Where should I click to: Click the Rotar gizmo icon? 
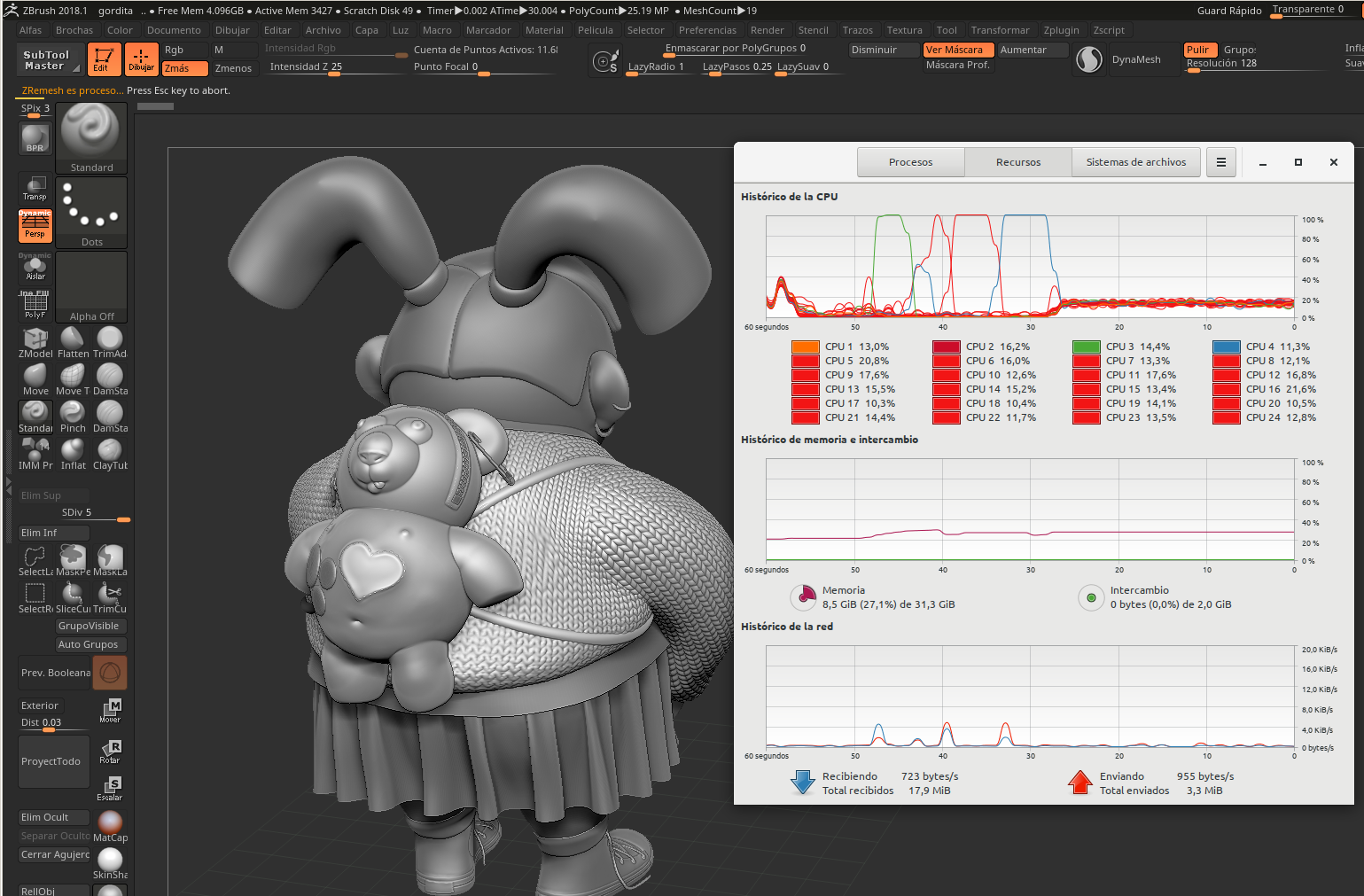110,752
